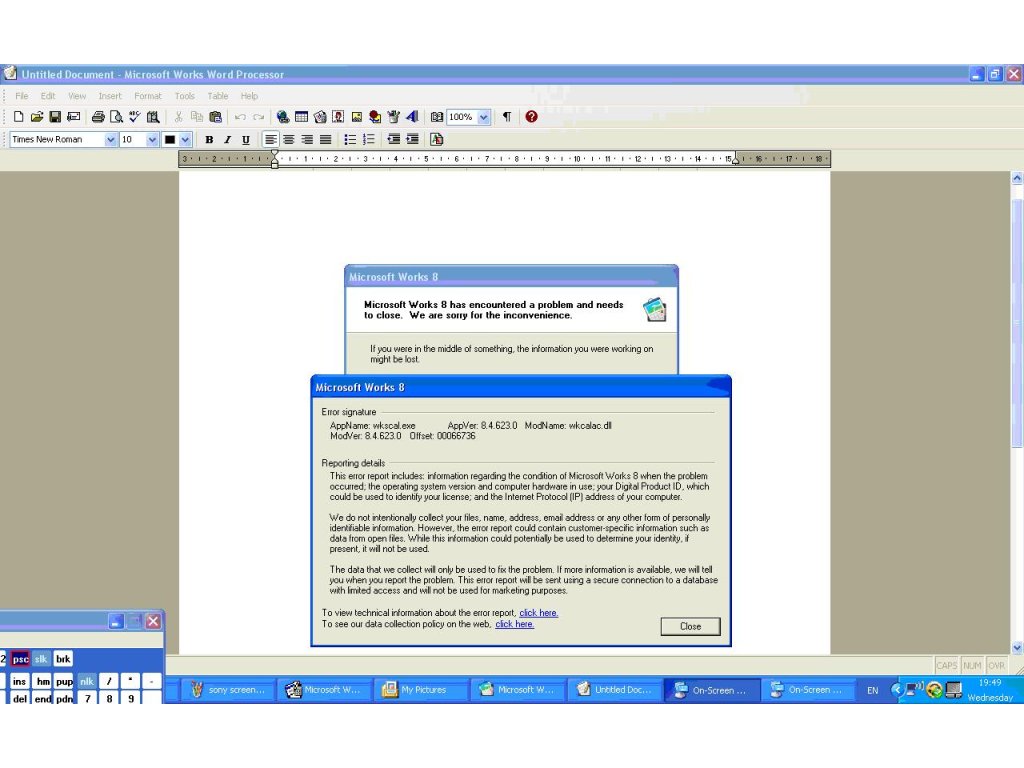Open the File menu

tap(22, 95)
